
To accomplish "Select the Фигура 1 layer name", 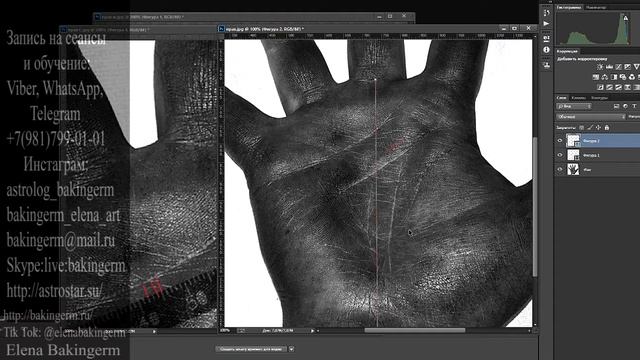I will [591, 155].
